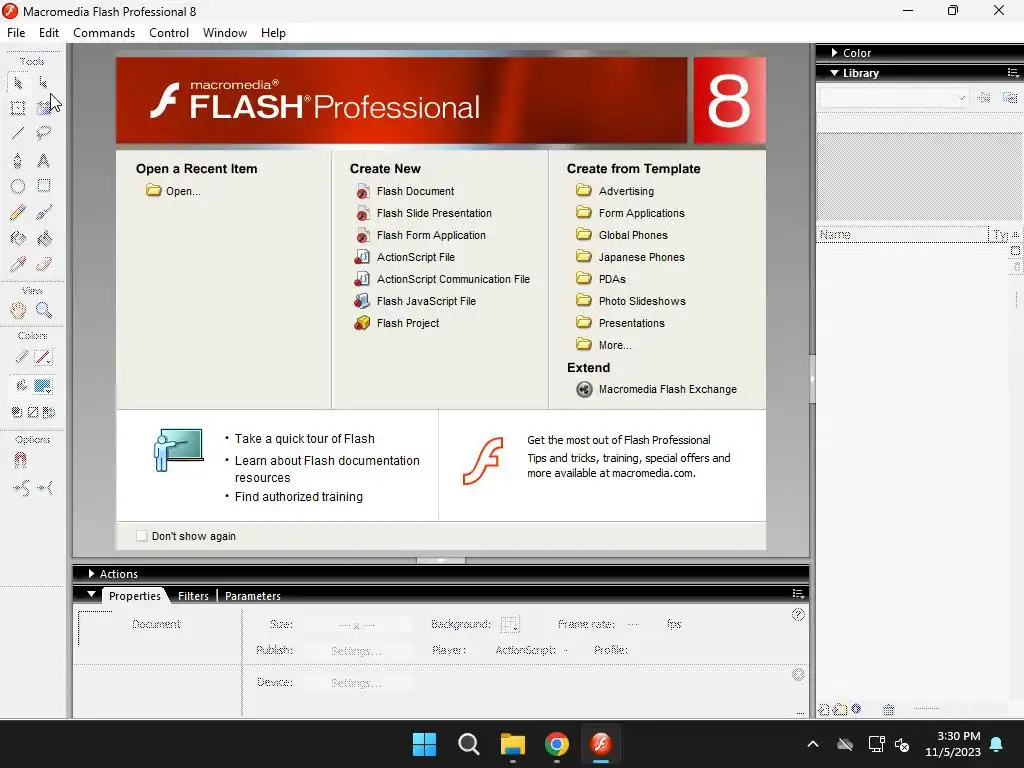Image resolution: width=1024 pixels, height=768 pixels.
Task: Create a new ActionScript File
Action: [405, 257]
